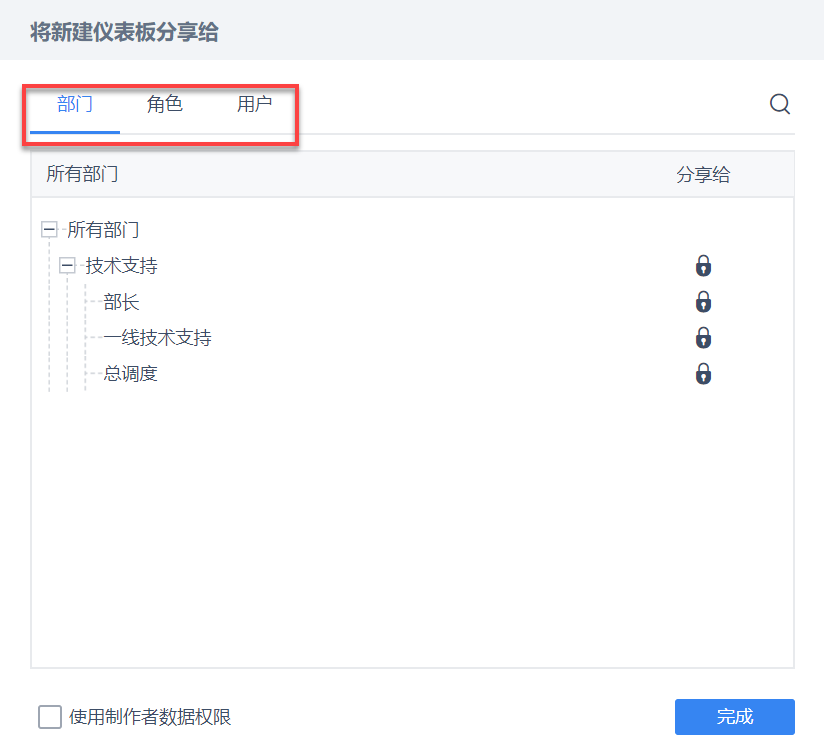Choose 一线技术支持 in the tree
The image size is (824, 748).
tap(157, 338)
